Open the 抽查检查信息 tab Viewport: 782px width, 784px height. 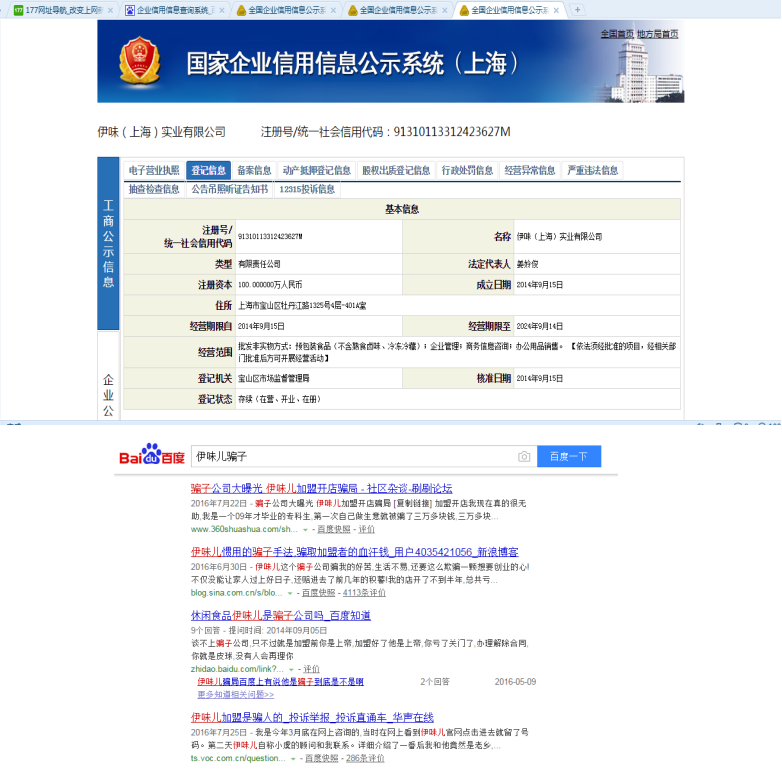coord(154,189)
